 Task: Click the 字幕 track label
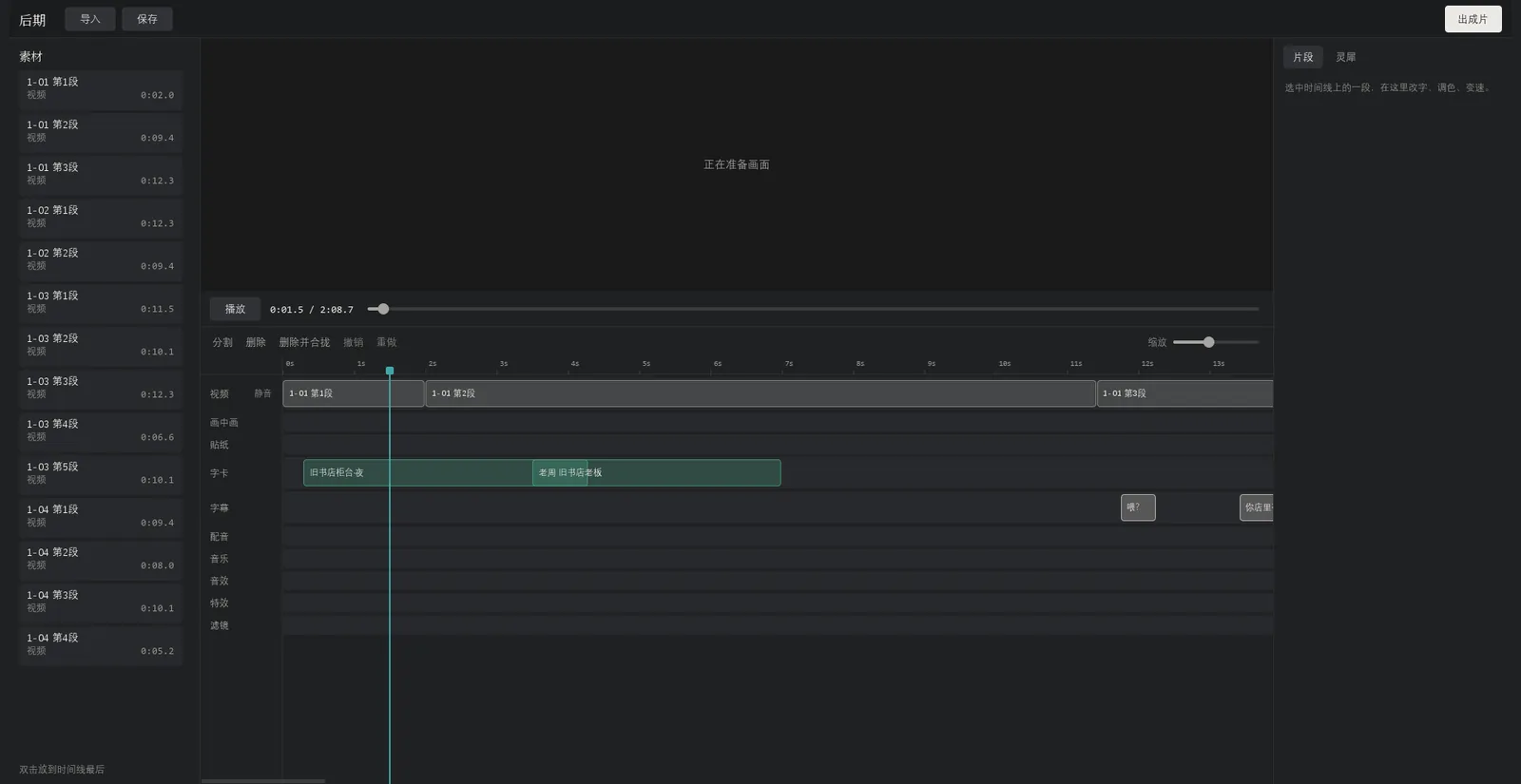click(220, 508)
